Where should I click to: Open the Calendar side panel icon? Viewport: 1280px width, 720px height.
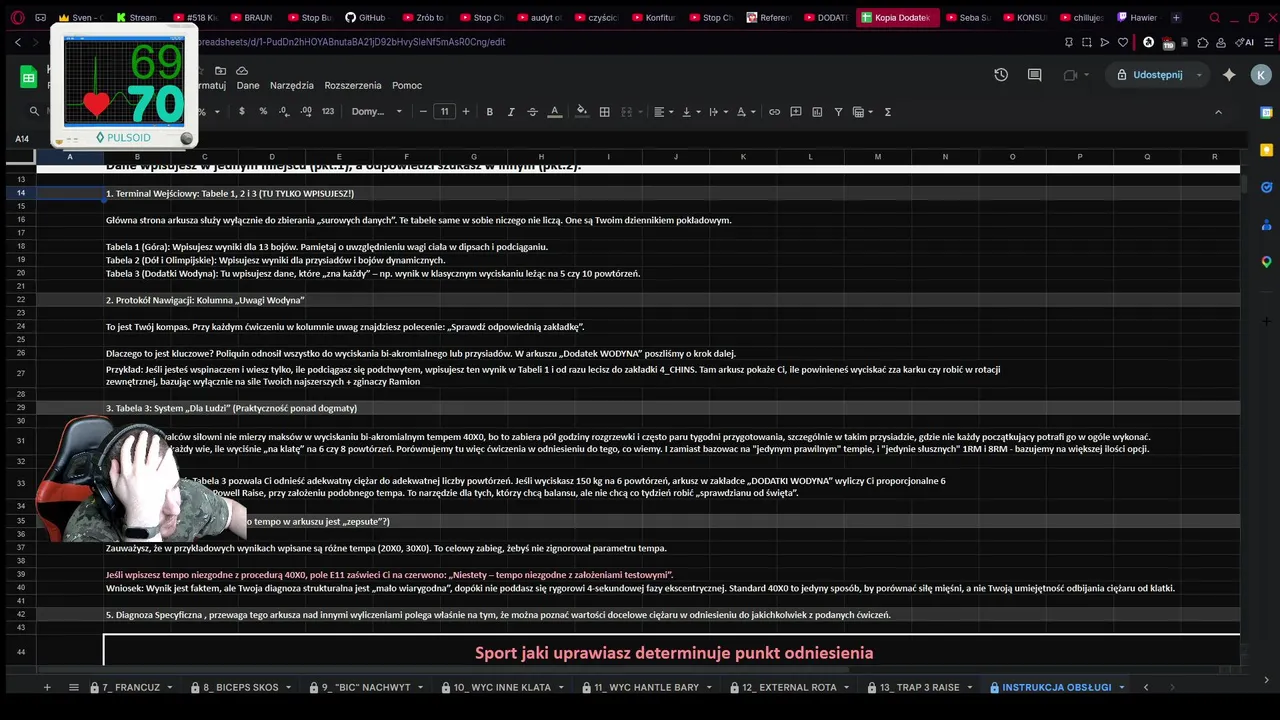tap(1266, 112)
